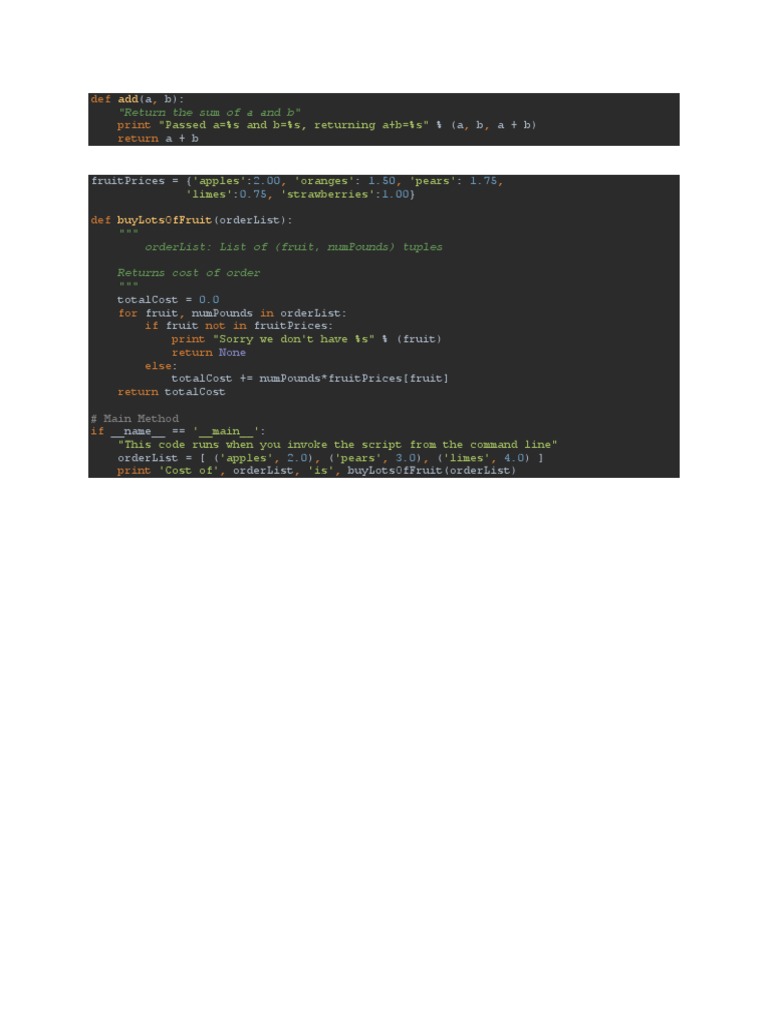Click the "This code runs when you invoke" string

[x=338, y=445]
